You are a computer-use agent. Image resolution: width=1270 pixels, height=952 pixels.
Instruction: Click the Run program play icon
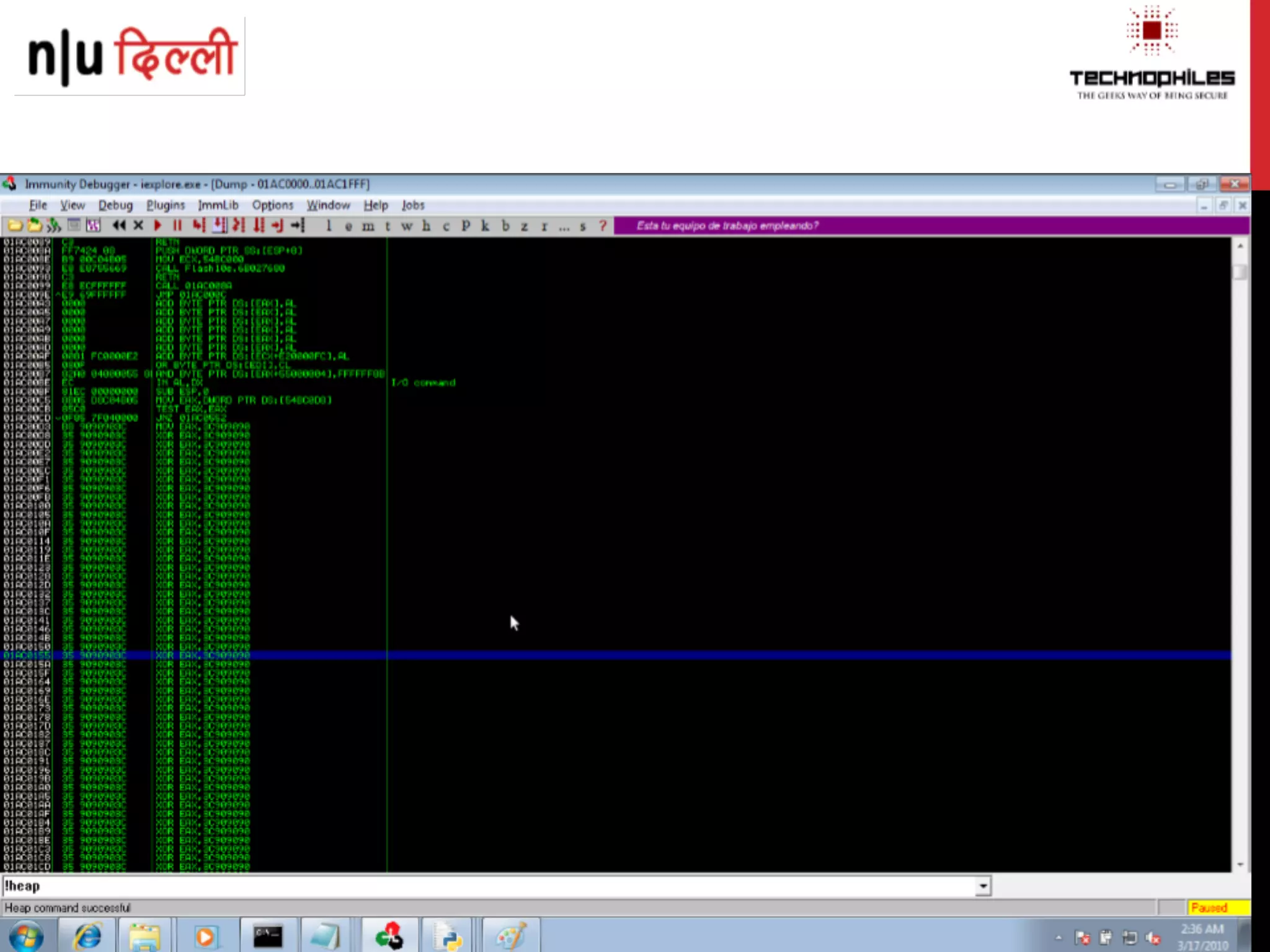(x=158, y=226)
